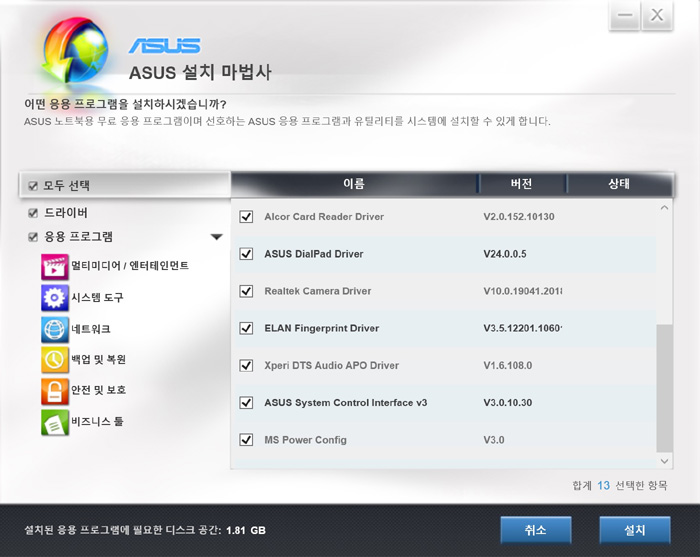Viewport: 700px width, 557px height.
Task: Click the 모두 선택 label
Action: tap(67, 186)
